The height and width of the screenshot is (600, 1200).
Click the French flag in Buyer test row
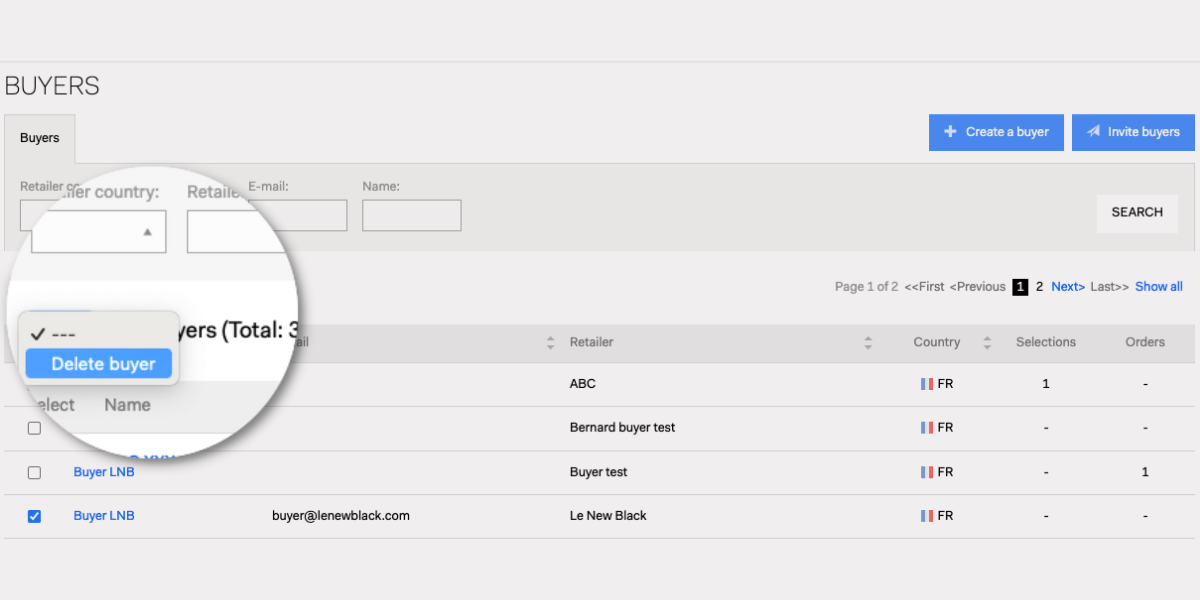[927, 472]
